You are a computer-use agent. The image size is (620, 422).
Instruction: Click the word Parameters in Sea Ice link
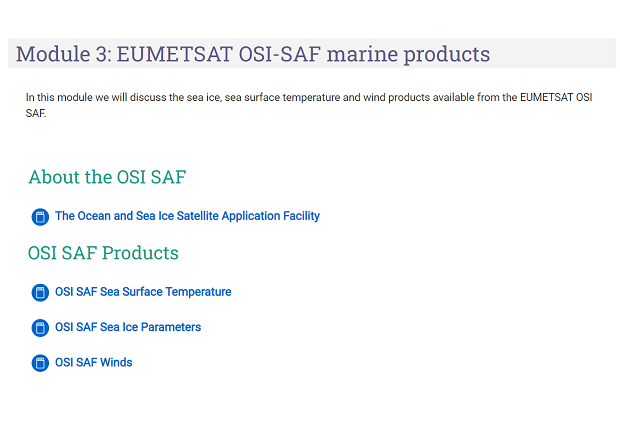171,327
